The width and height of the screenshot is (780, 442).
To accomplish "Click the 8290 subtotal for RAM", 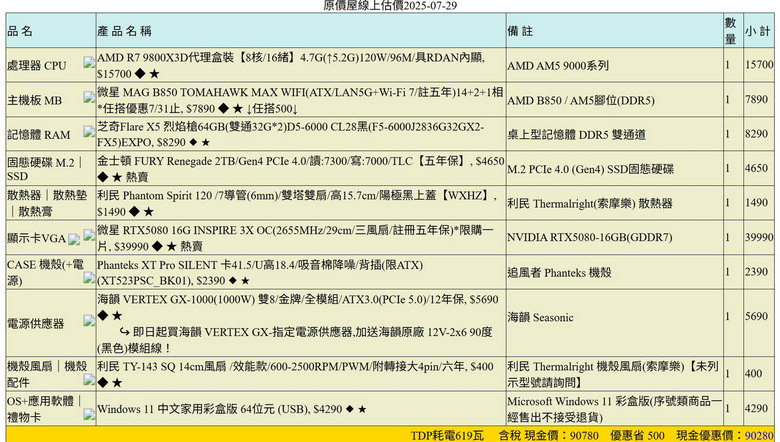I will (x=756, y=134).
